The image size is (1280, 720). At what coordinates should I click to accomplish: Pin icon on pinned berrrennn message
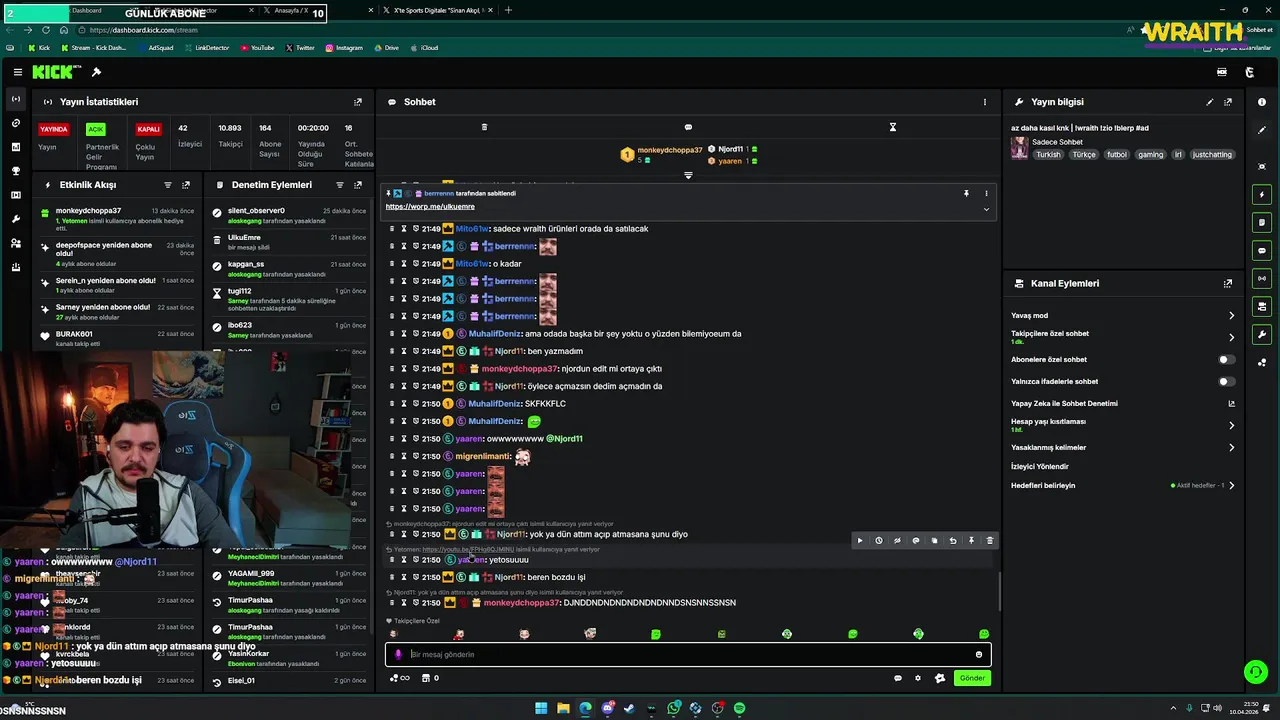966,193
